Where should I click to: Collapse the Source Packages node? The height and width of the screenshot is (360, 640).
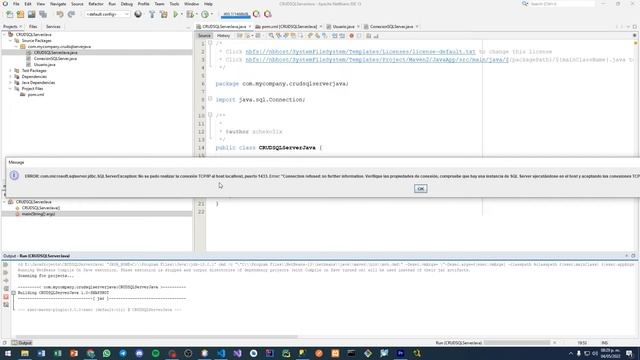[10, 41]
